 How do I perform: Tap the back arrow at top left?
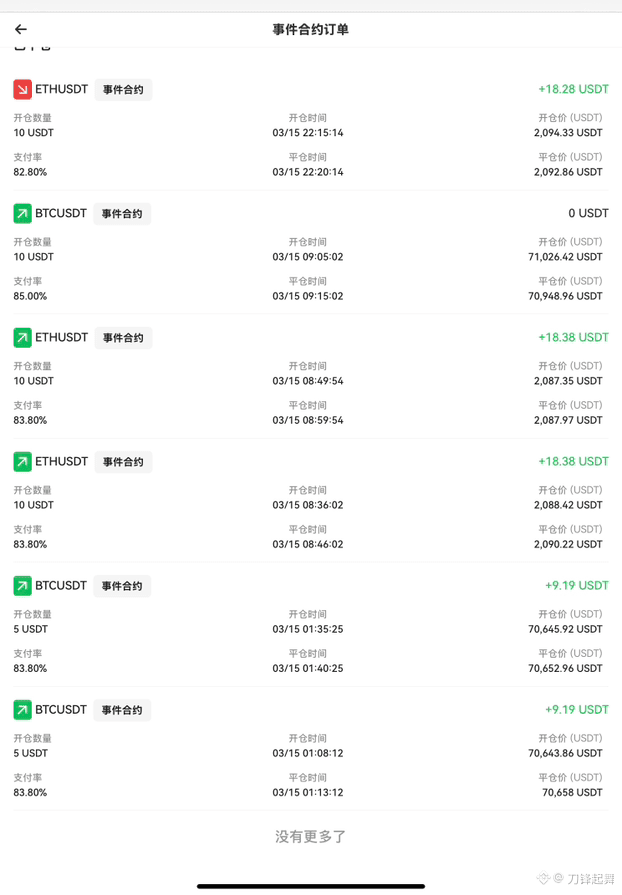point(21,29)
